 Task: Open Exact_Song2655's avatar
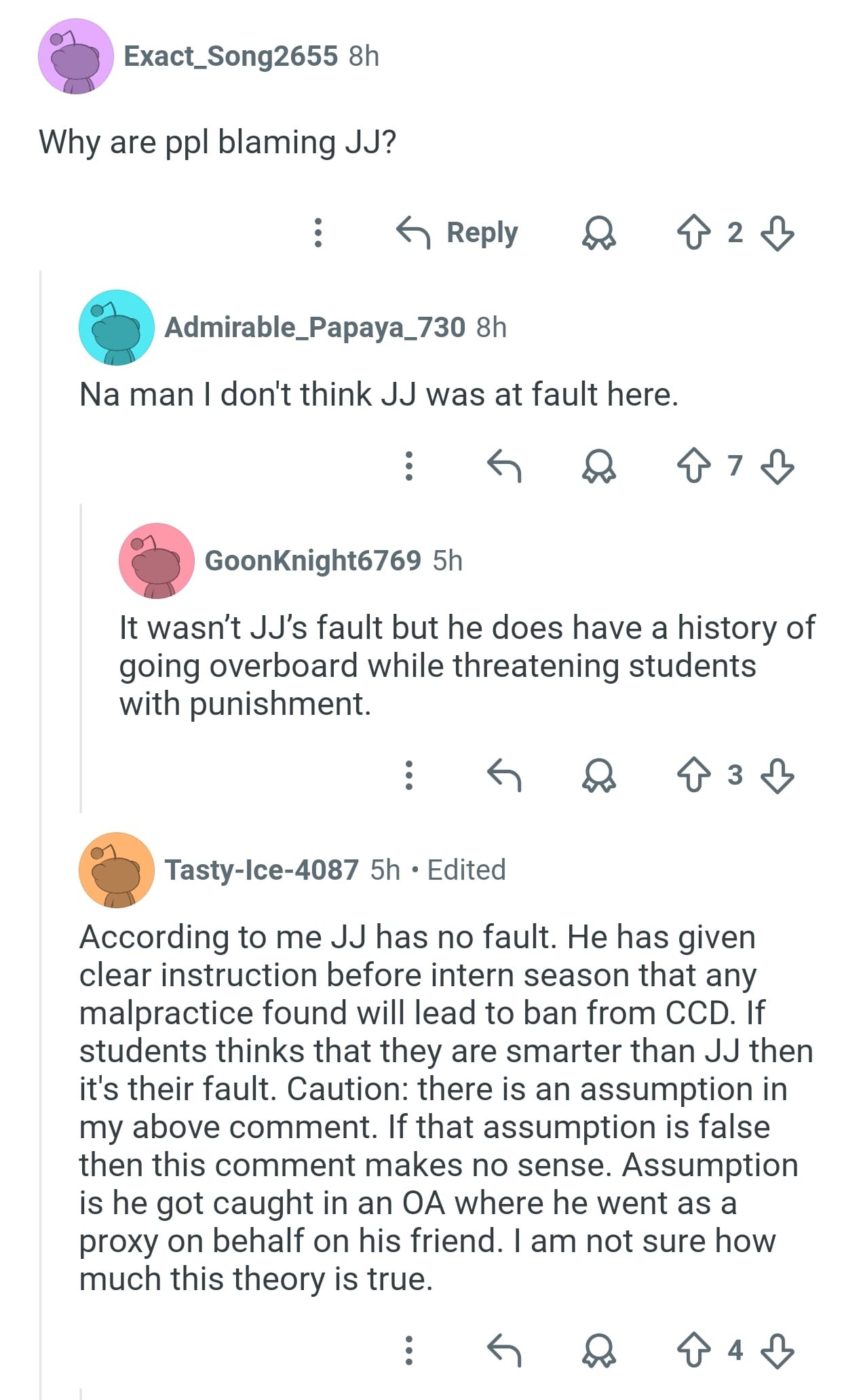75,56
